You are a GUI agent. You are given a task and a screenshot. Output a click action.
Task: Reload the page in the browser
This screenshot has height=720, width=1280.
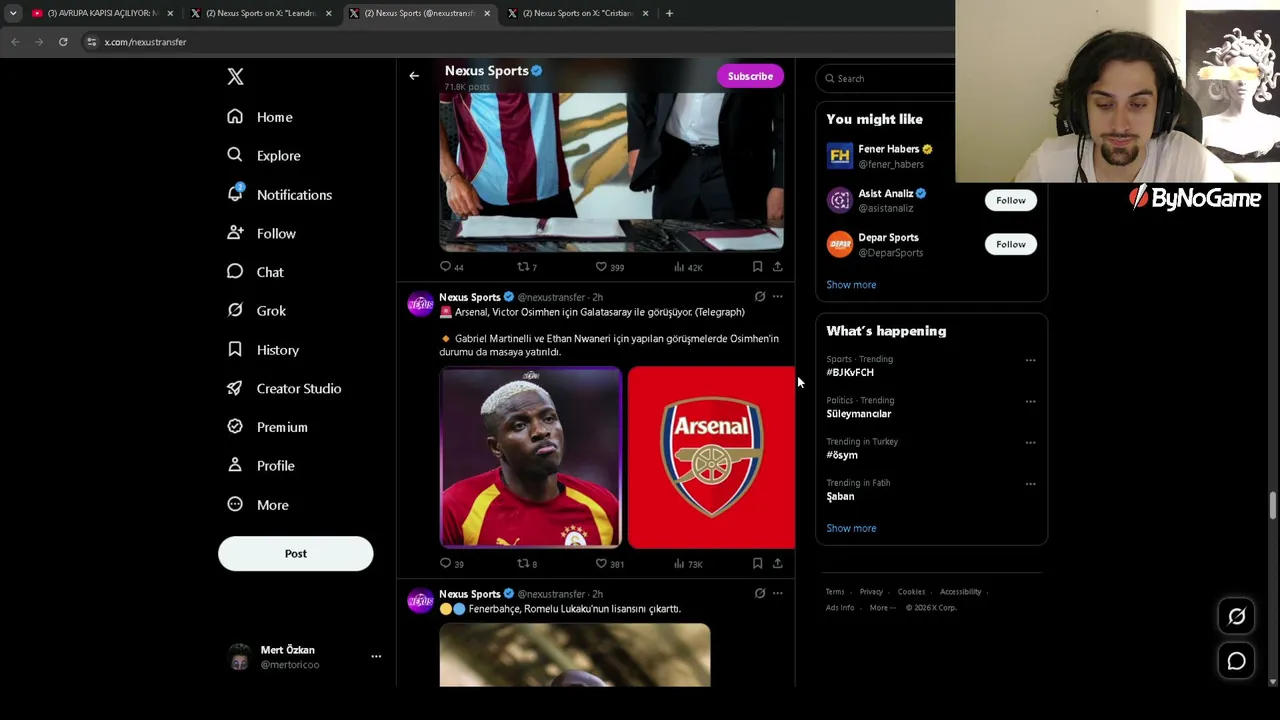pos(63,42)
